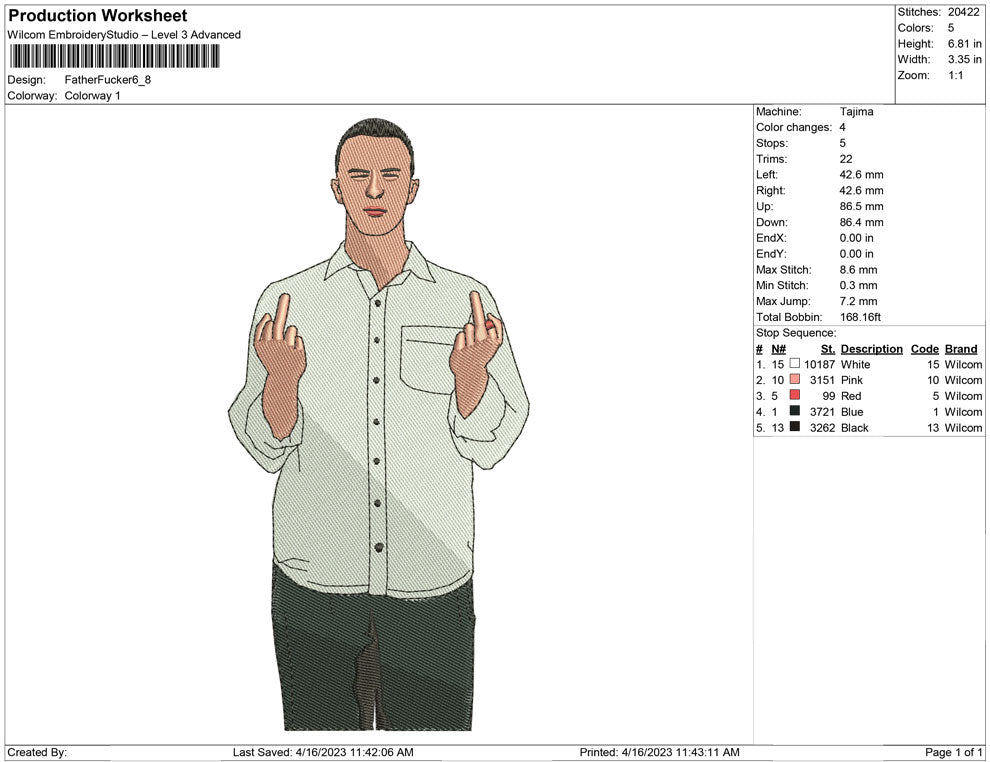Screen dimensions: 990x762
Task: Click the Code column header
Action: coord(924,349)
